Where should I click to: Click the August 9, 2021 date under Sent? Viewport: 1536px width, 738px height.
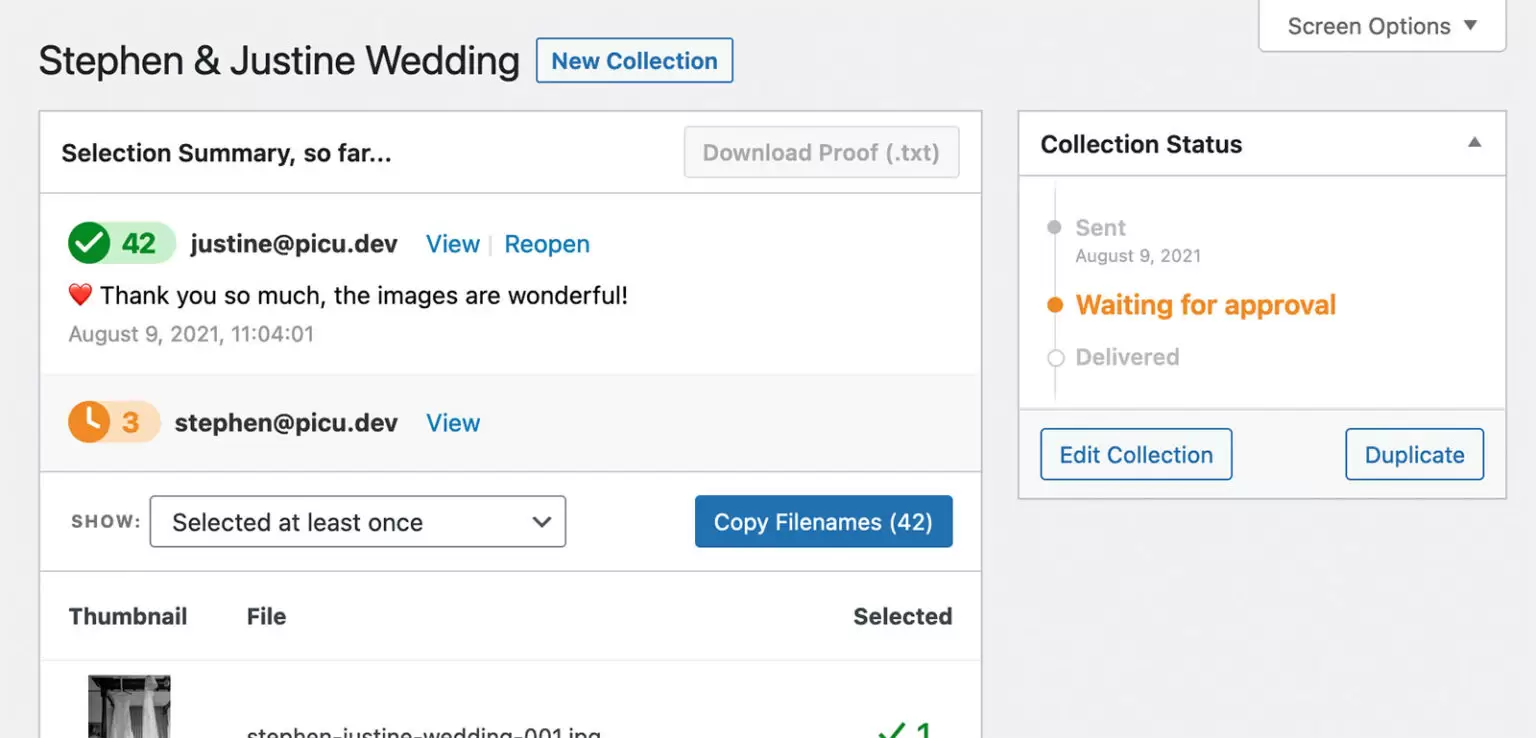(x=1138, y=256)
